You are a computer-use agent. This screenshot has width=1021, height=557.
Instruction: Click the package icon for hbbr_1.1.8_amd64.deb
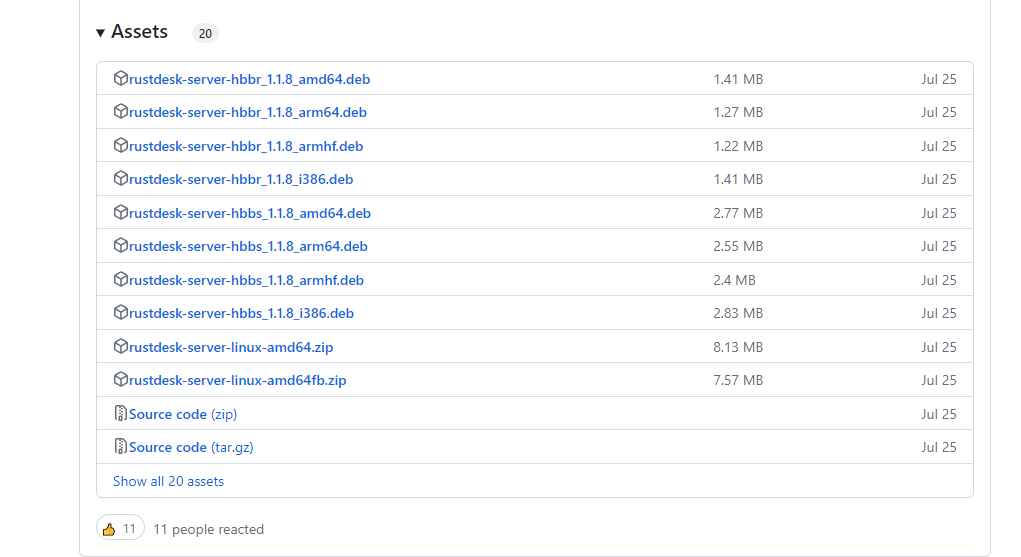pyautogui.click(x=120, y=78)
